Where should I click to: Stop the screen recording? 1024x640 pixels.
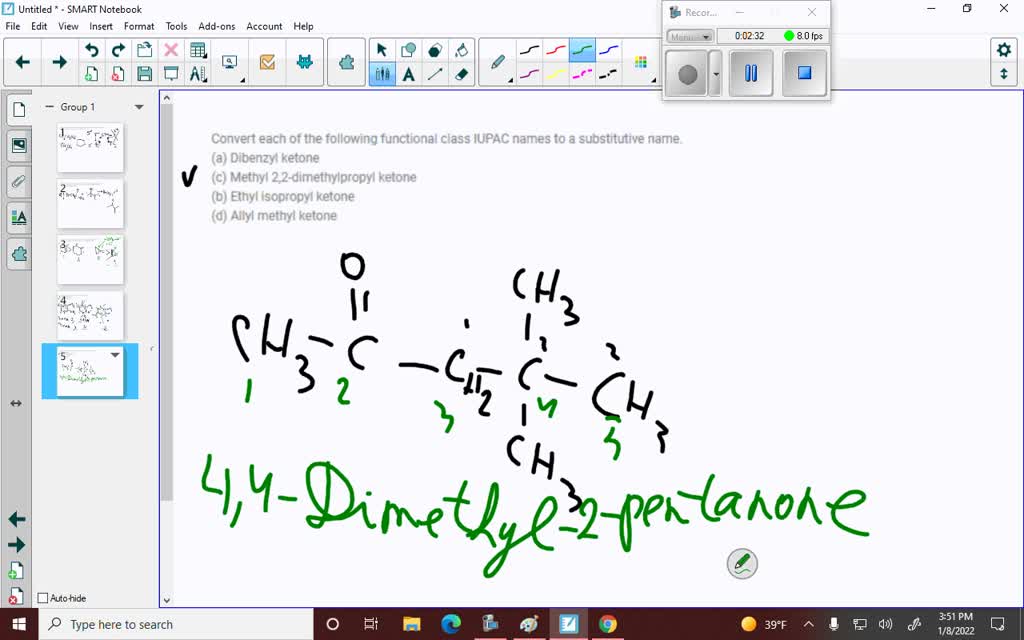[804, 74]
